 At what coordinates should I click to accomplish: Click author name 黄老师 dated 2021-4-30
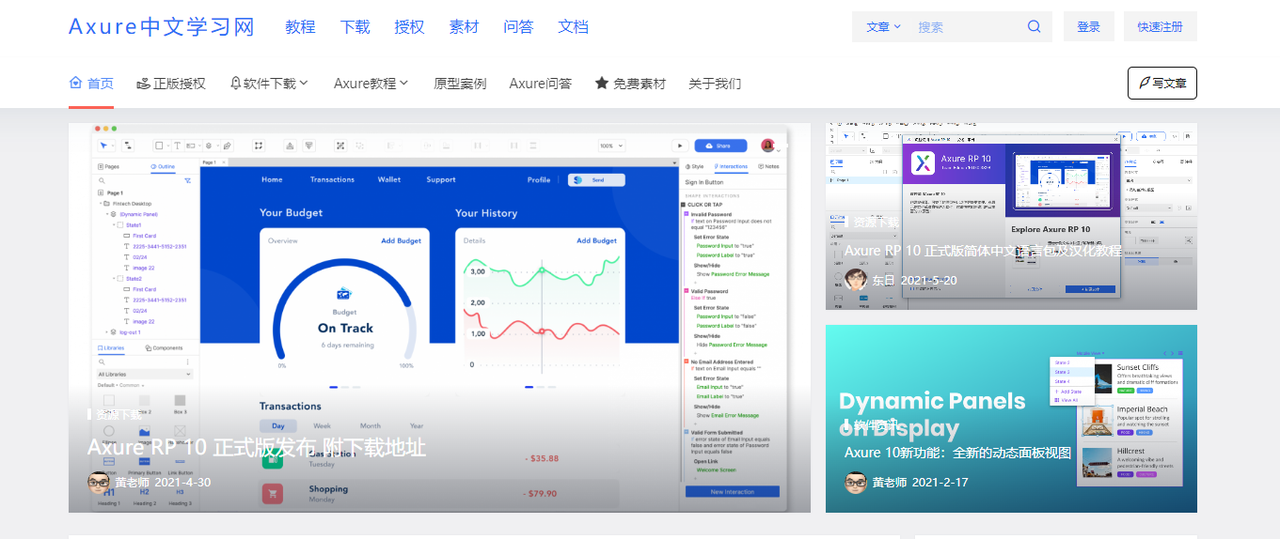132,482
